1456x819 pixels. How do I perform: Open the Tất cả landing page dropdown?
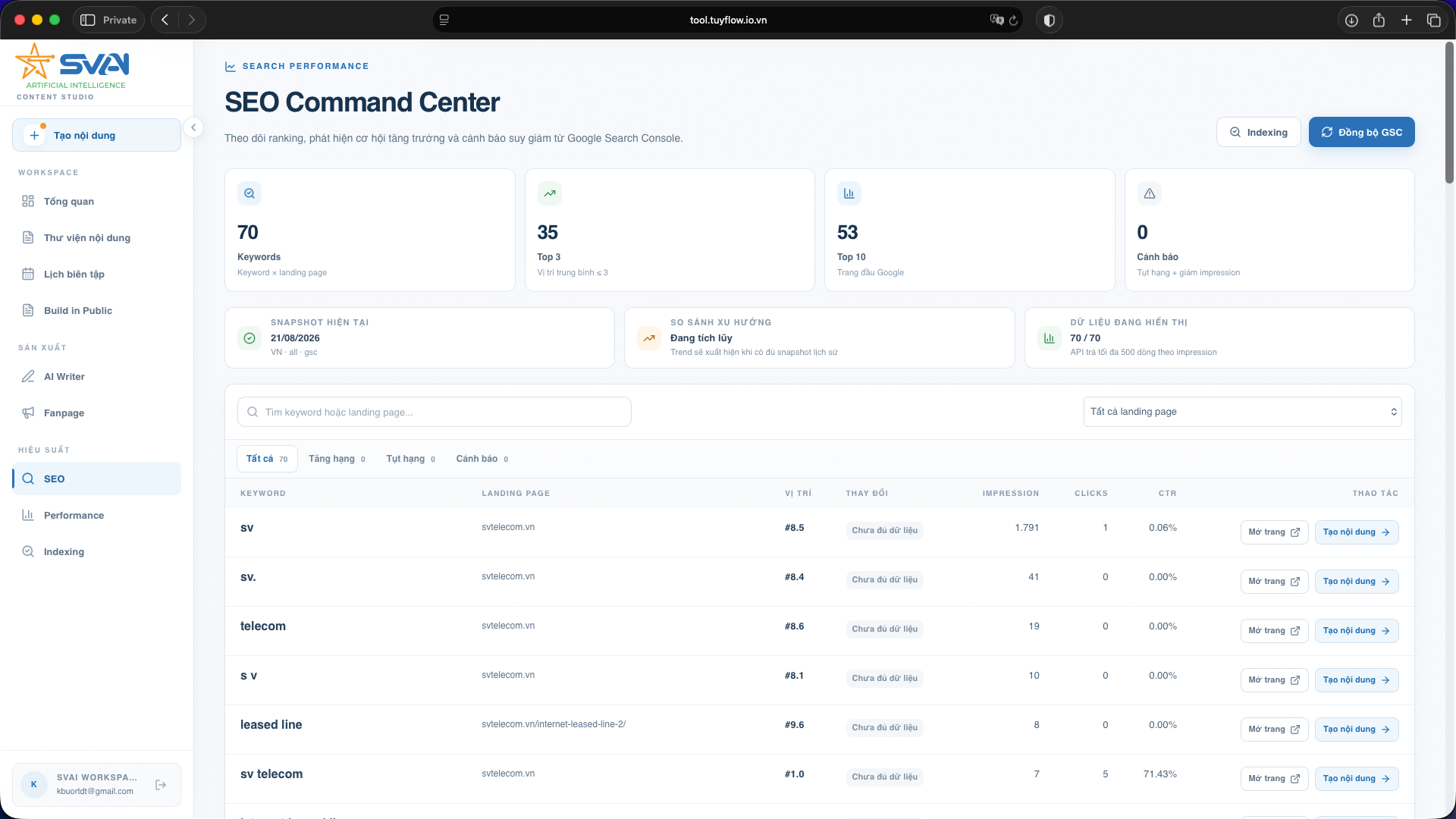1242,412
